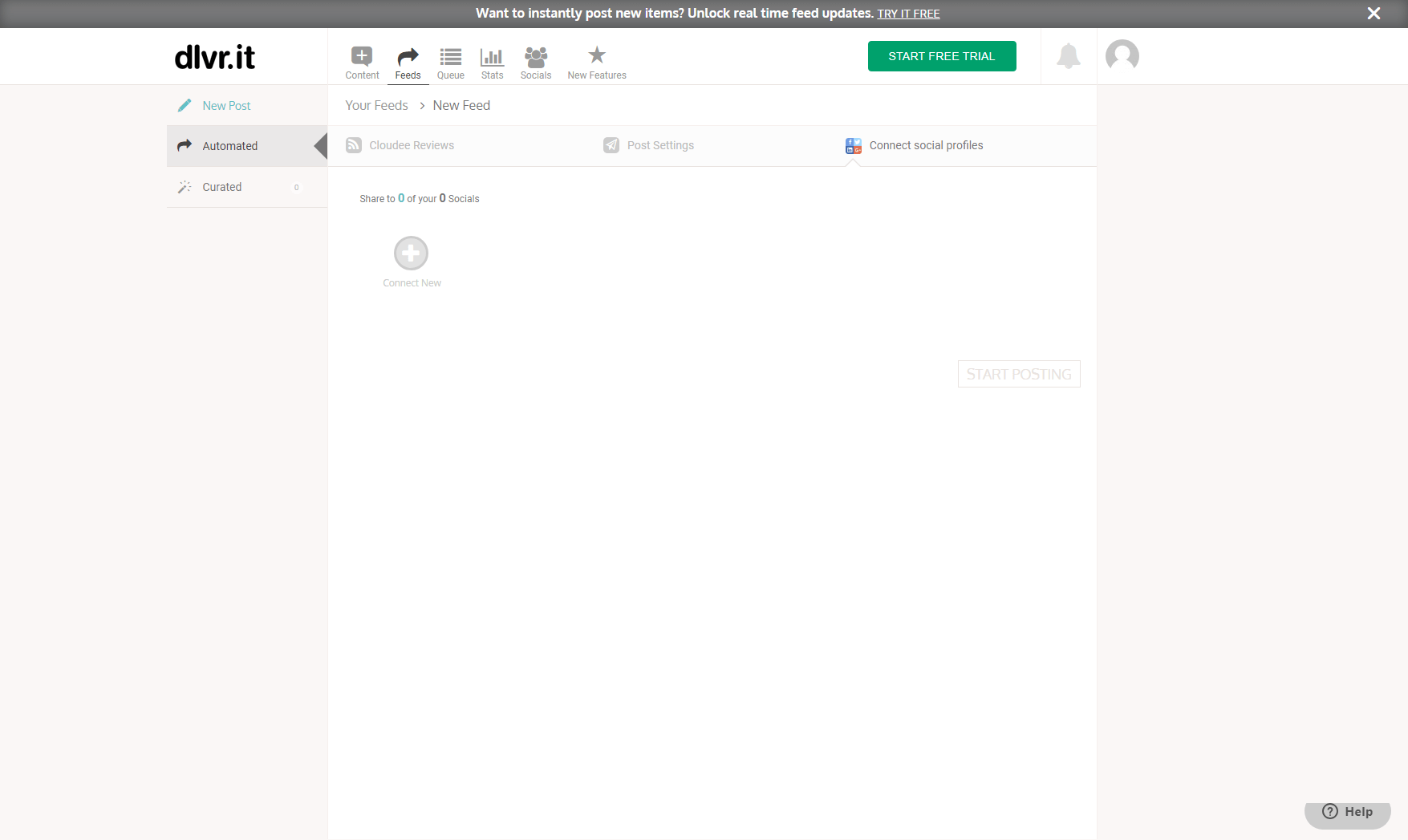Dismiss the top promo banner
Screen dimensions: 1408x840
(x=1374, y=14)
